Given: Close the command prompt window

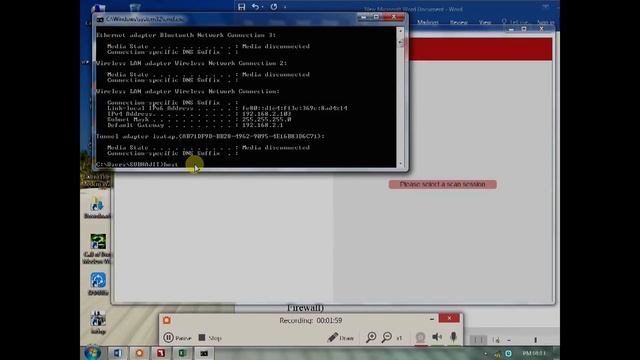Looking at the screenshot, I should click(x=393, y=17).
